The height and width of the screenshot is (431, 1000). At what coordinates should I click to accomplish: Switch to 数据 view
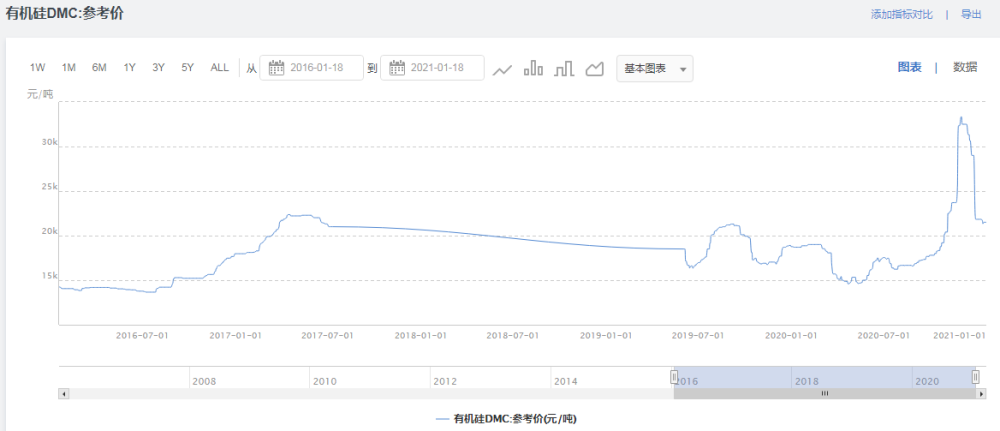[965, 68]
